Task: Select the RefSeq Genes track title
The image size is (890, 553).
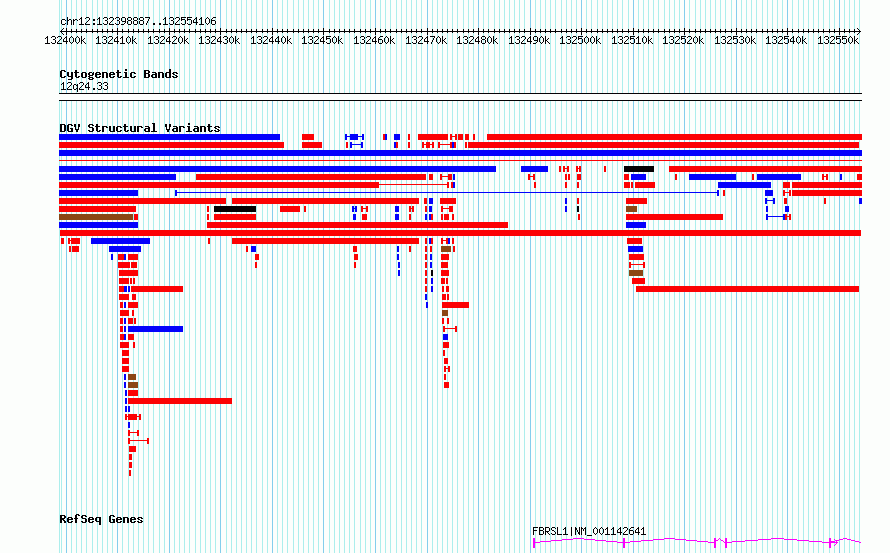Action: pos(101,519)
